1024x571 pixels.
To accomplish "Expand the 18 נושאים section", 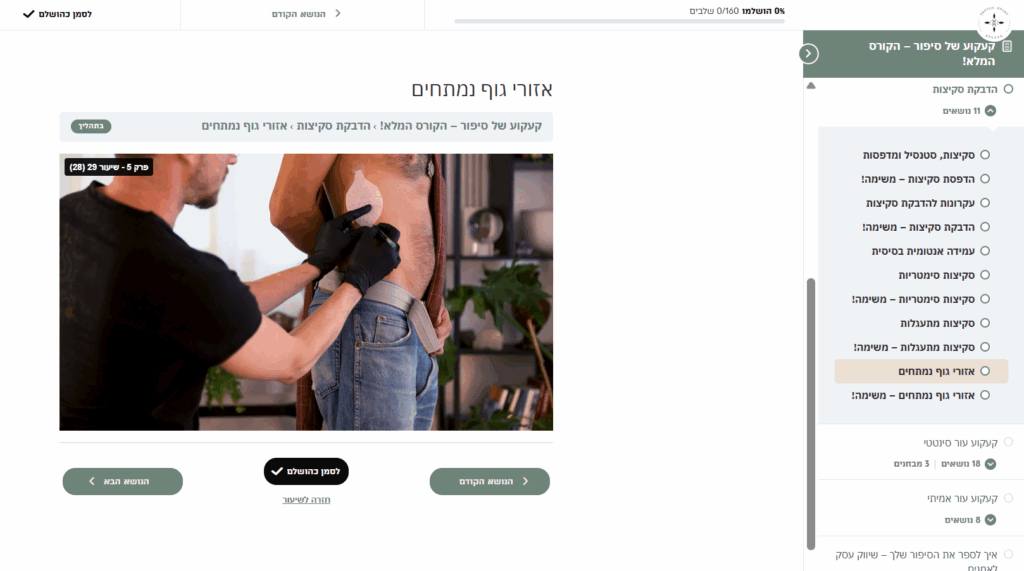I will [x=990, y=464].
